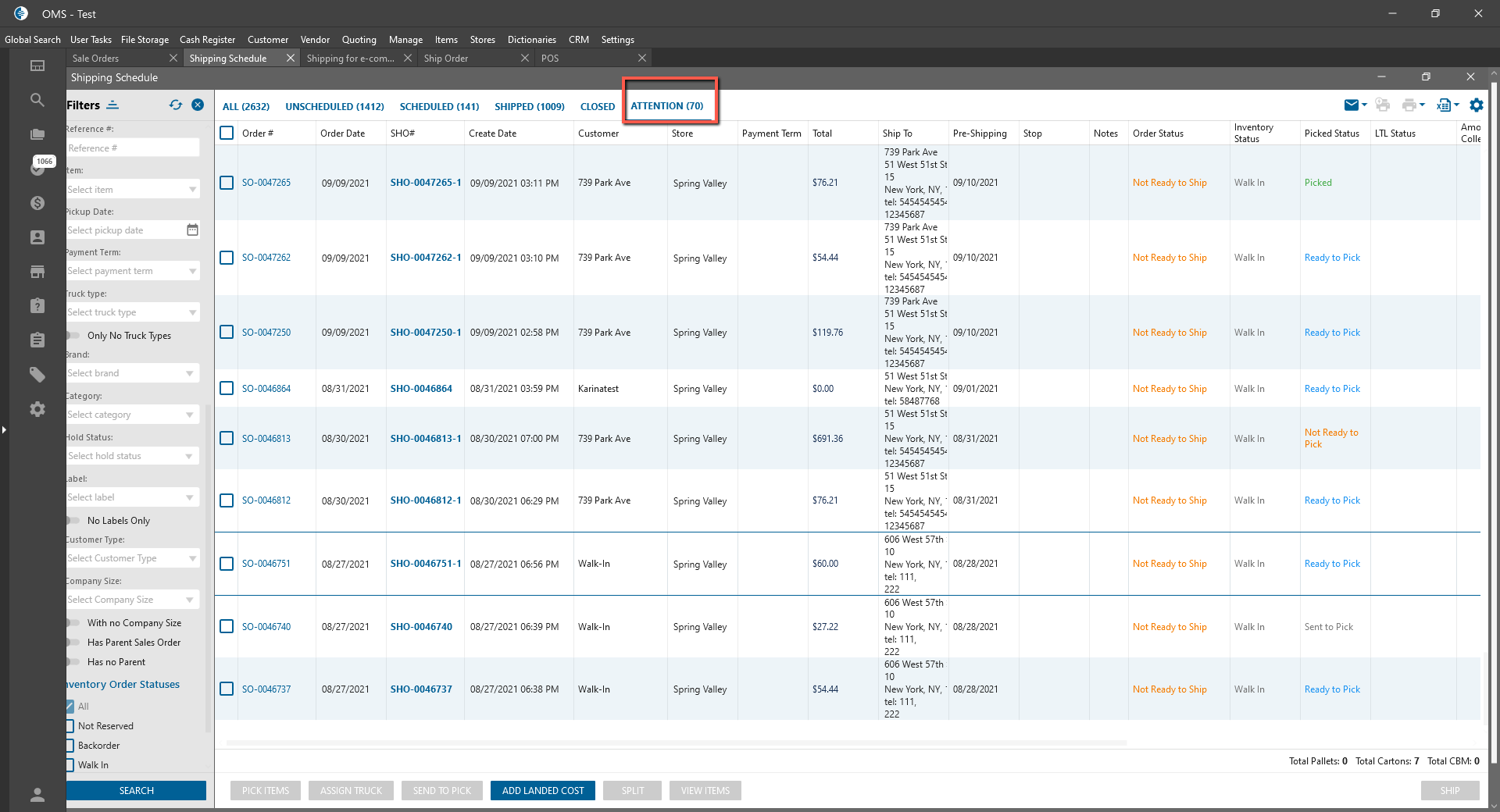Click the dollar sign sidebar icon
Screen dimensions: 1500x812
37,203
